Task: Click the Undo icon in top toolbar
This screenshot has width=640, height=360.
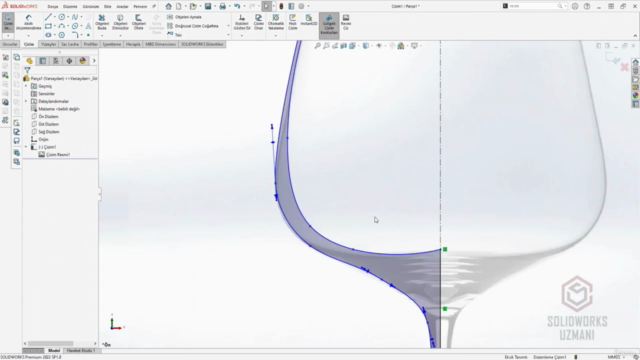Action: [x=237, y=6]
